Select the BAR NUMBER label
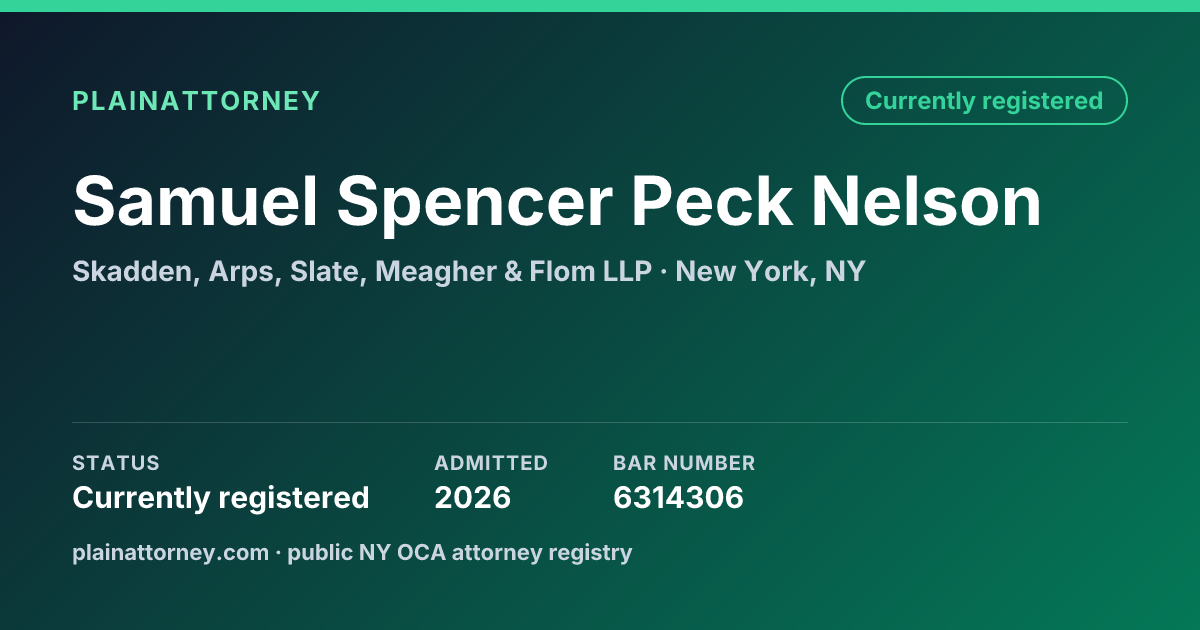 pyautogui.click(x=684, y=463)
